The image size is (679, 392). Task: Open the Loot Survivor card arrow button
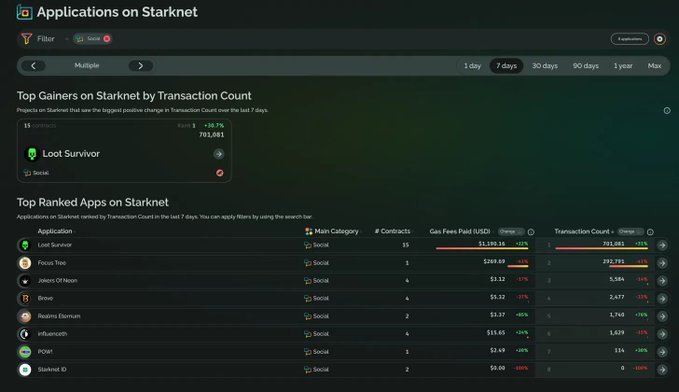[x=219, y=154]
